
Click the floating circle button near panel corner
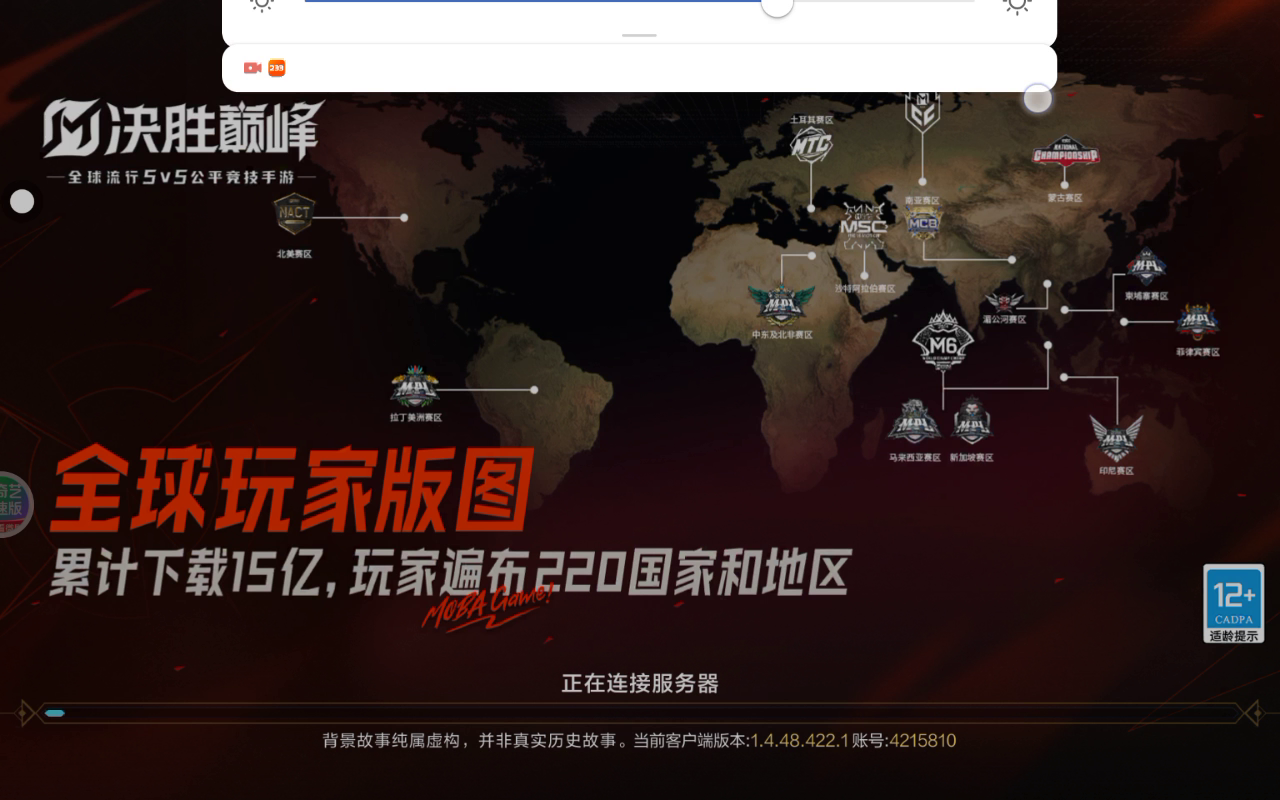coord(1038,98)
